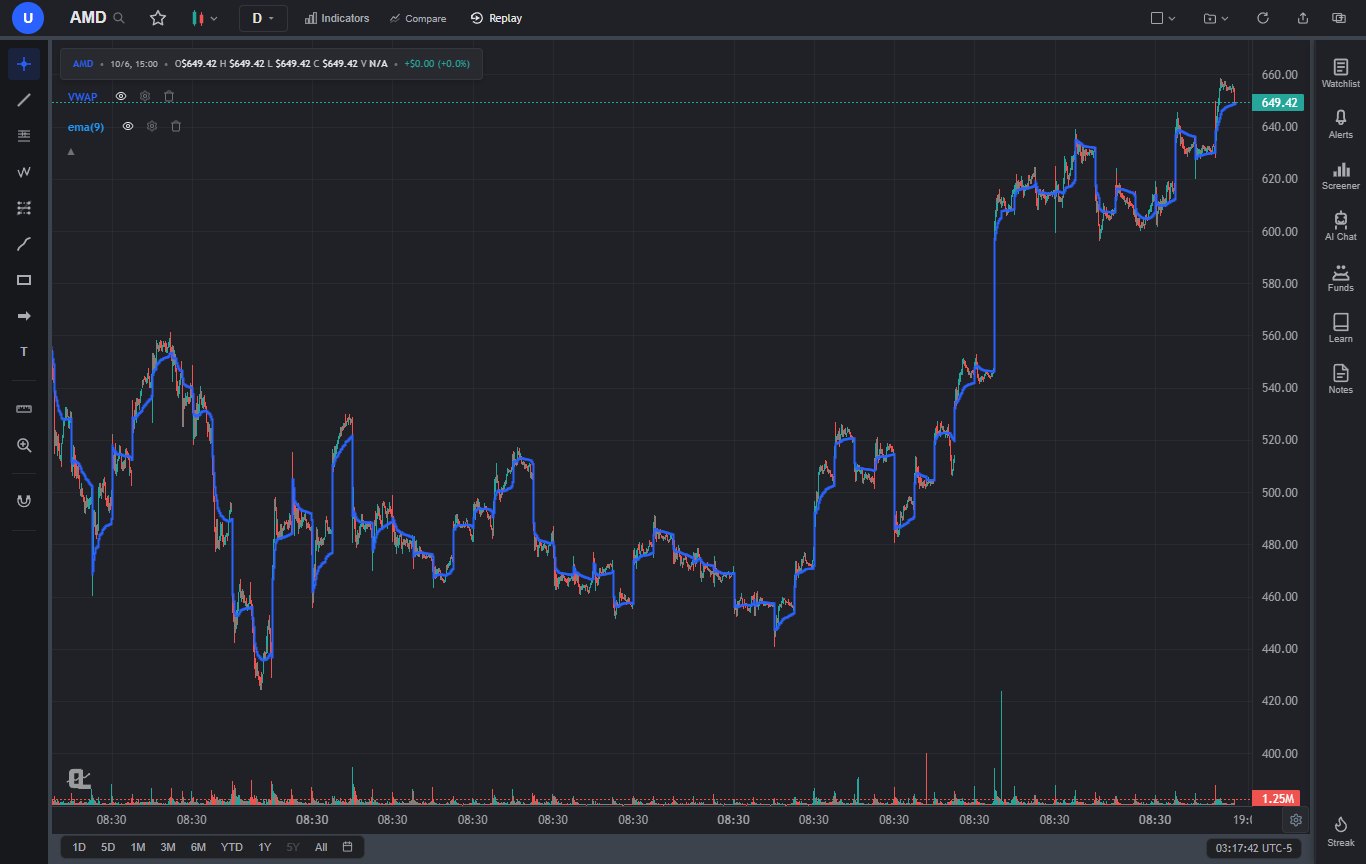Collapse the indicator legend with triangle
Screen dimensions: 1366x864
[x=70, y=152]
